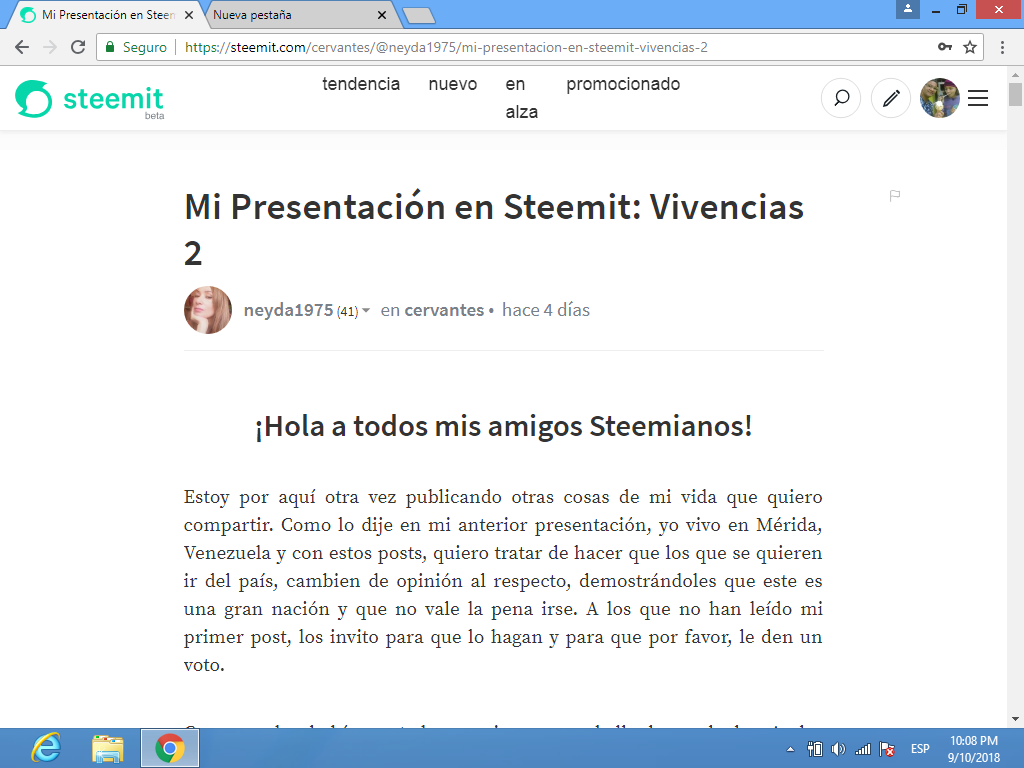Select the Mi Presentación en Steemit tab

pyautogui.click(x=108, y=15)
